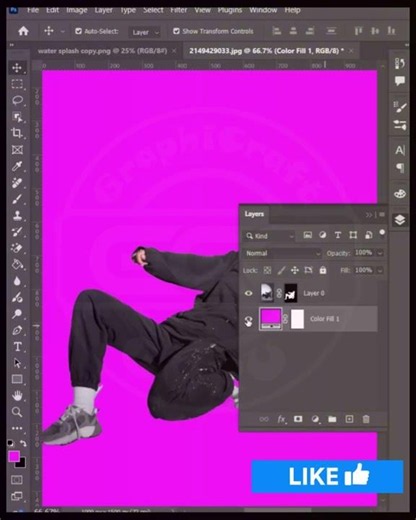
Task: Select the Pen tool
Action: pyautogui.click(x=17, y=330)
